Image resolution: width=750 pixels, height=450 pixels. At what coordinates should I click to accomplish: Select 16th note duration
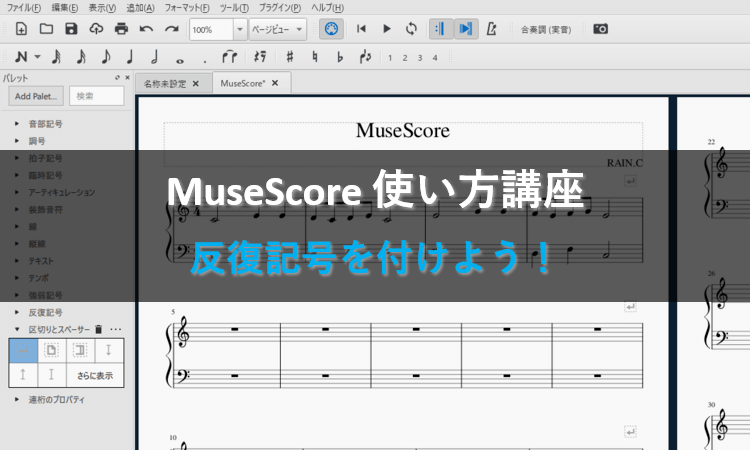click(81, 57)
